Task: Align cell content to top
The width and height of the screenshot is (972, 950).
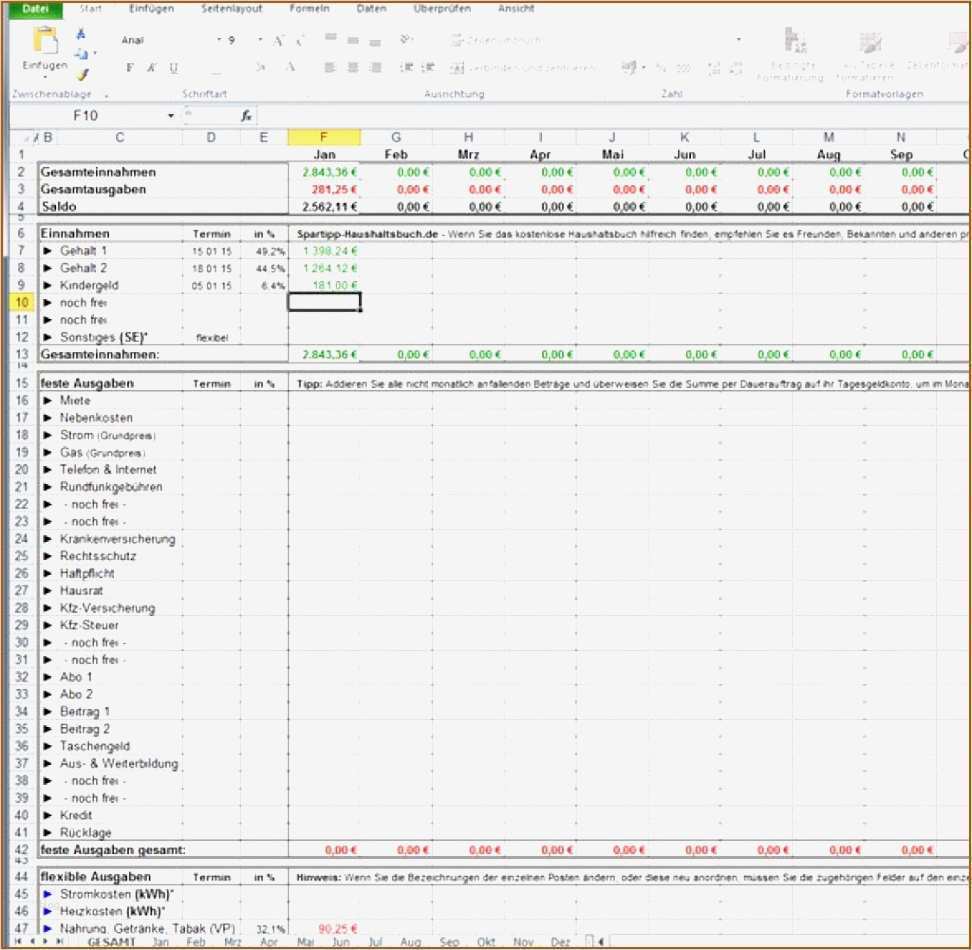Action: coord(331,38)
